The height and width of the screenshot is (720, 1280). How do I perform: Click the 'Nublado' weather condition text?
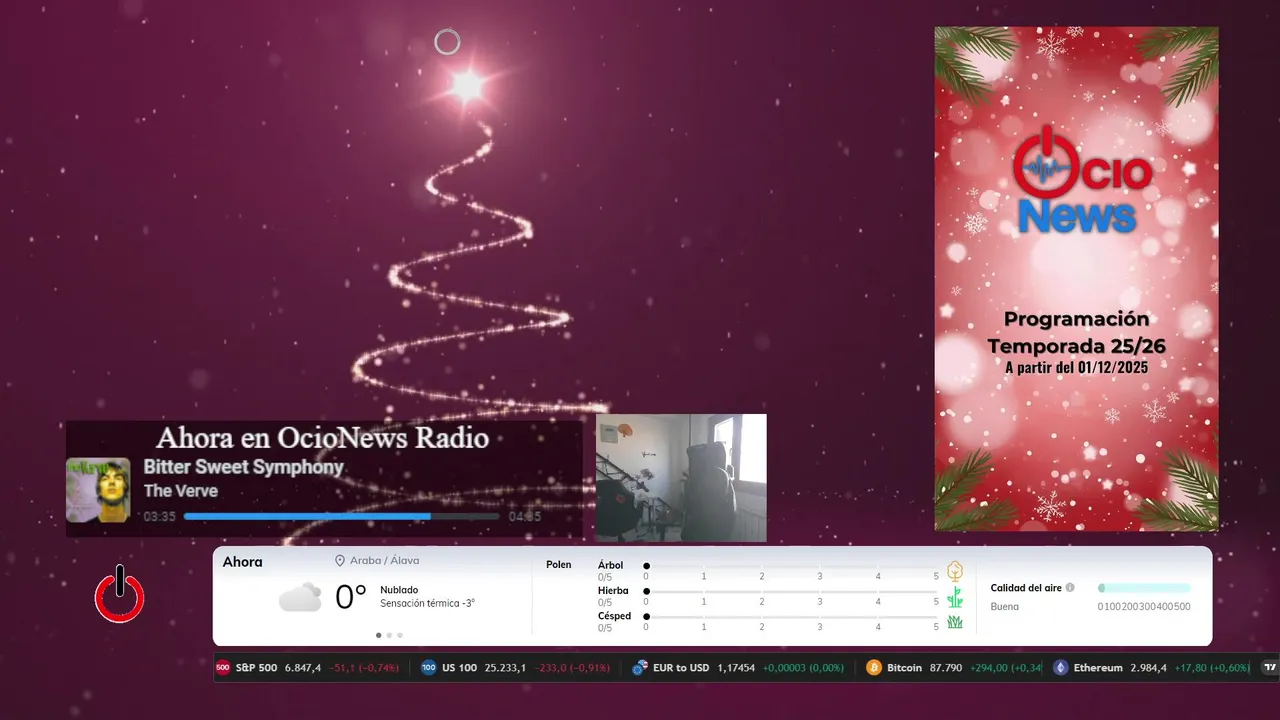pos(399,590)
